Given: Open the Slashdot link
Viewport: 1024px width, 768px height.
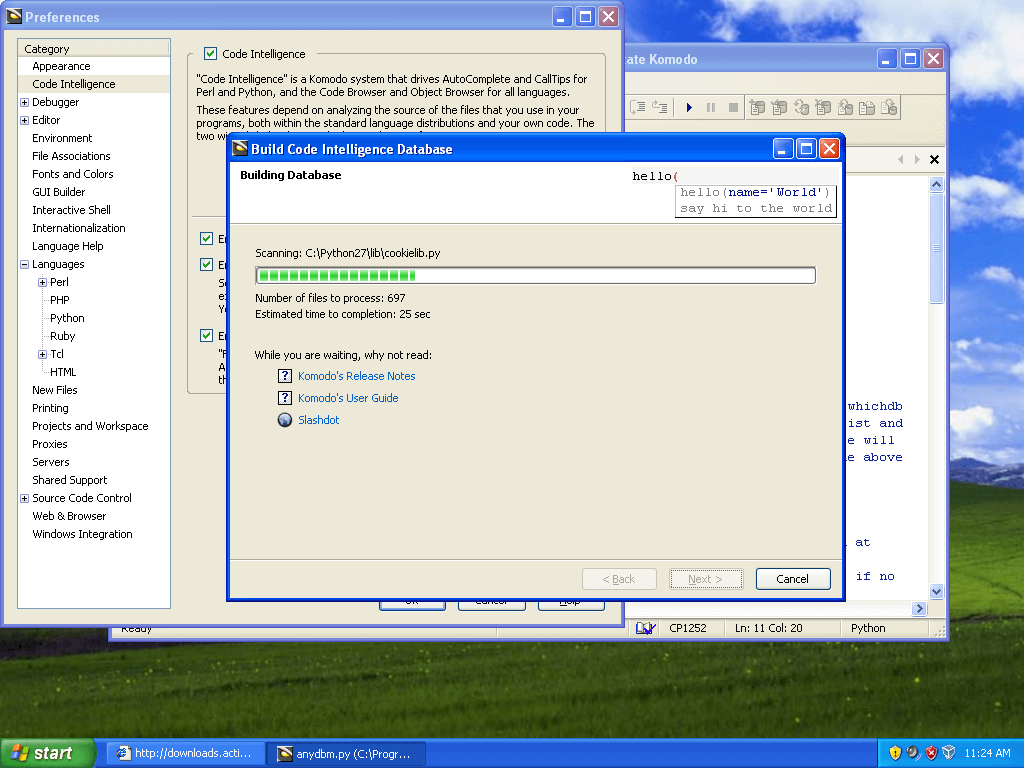Looking at the screenshot, I should coord(319,420).
